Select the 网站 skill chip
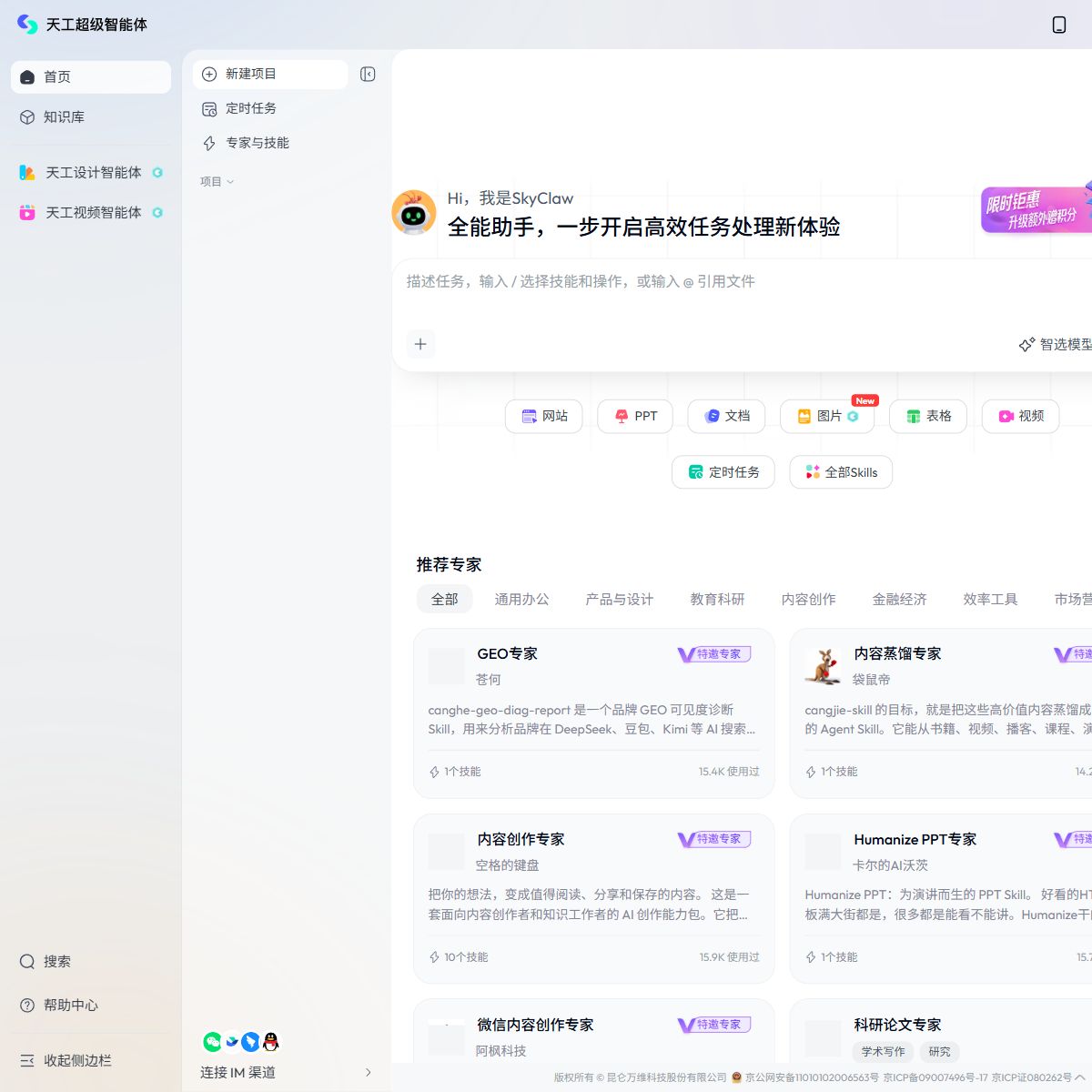This screenshot has width=1092, height=1092. tap(544, 416)
